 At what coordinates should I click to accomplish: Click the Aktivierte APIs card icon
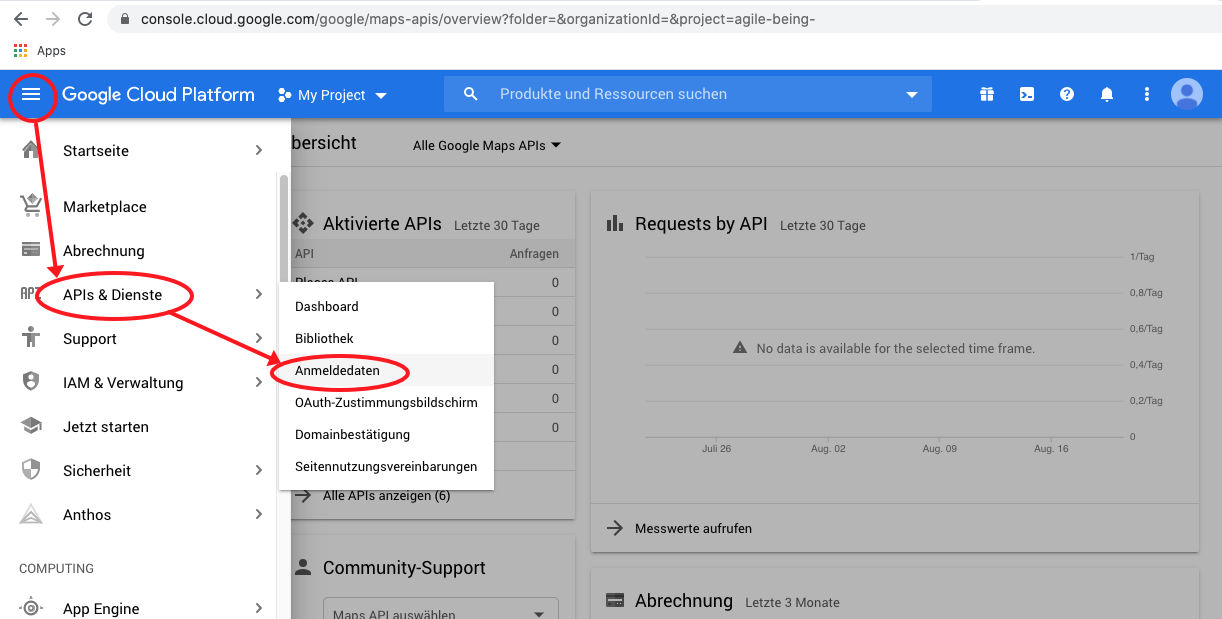point(302,223)
